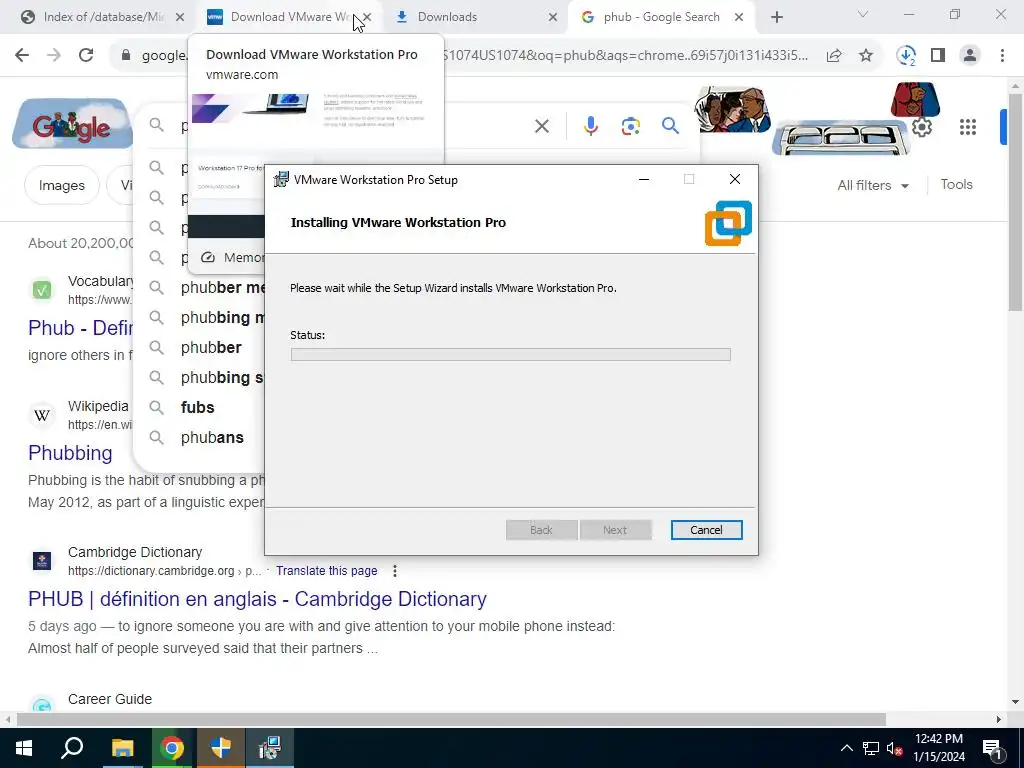Image resolution: width=1024 pixels, height=768 pixels.
Task: Expand the All filters dropdown
Action: (x=873, y=185)
